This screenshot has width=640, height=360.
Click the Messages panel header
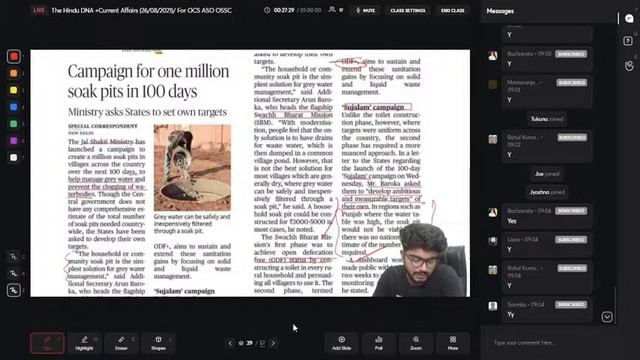coord(500,11)
